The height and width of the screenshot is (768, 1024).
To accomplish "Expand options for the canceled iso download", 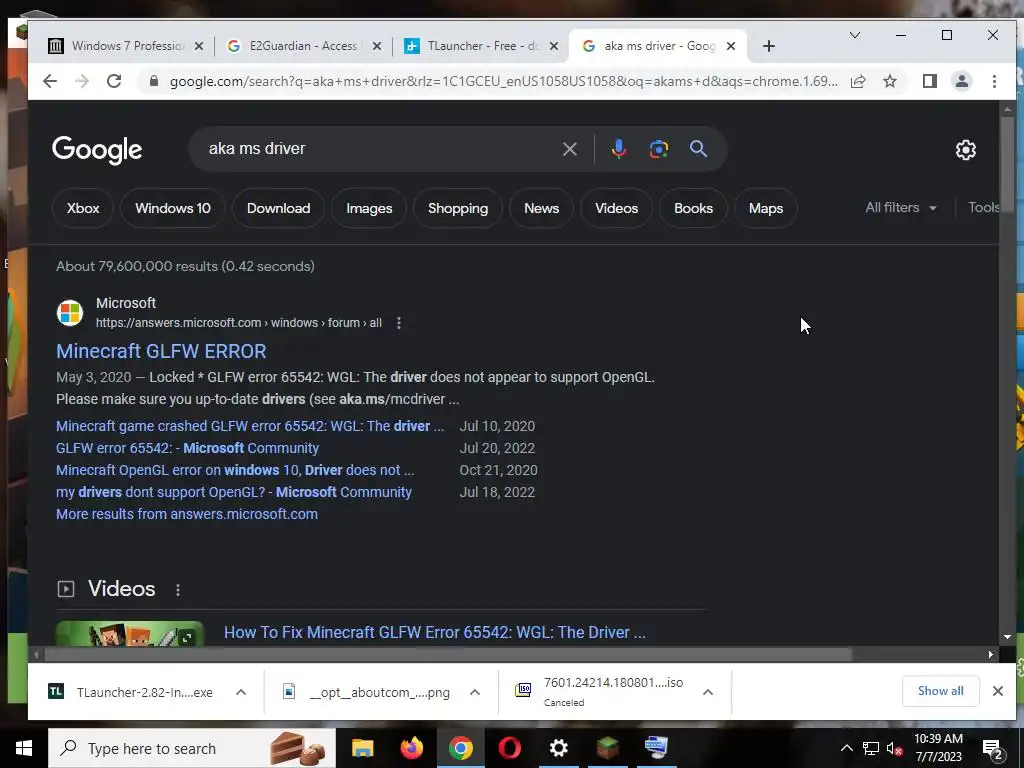I will [708, 692].
